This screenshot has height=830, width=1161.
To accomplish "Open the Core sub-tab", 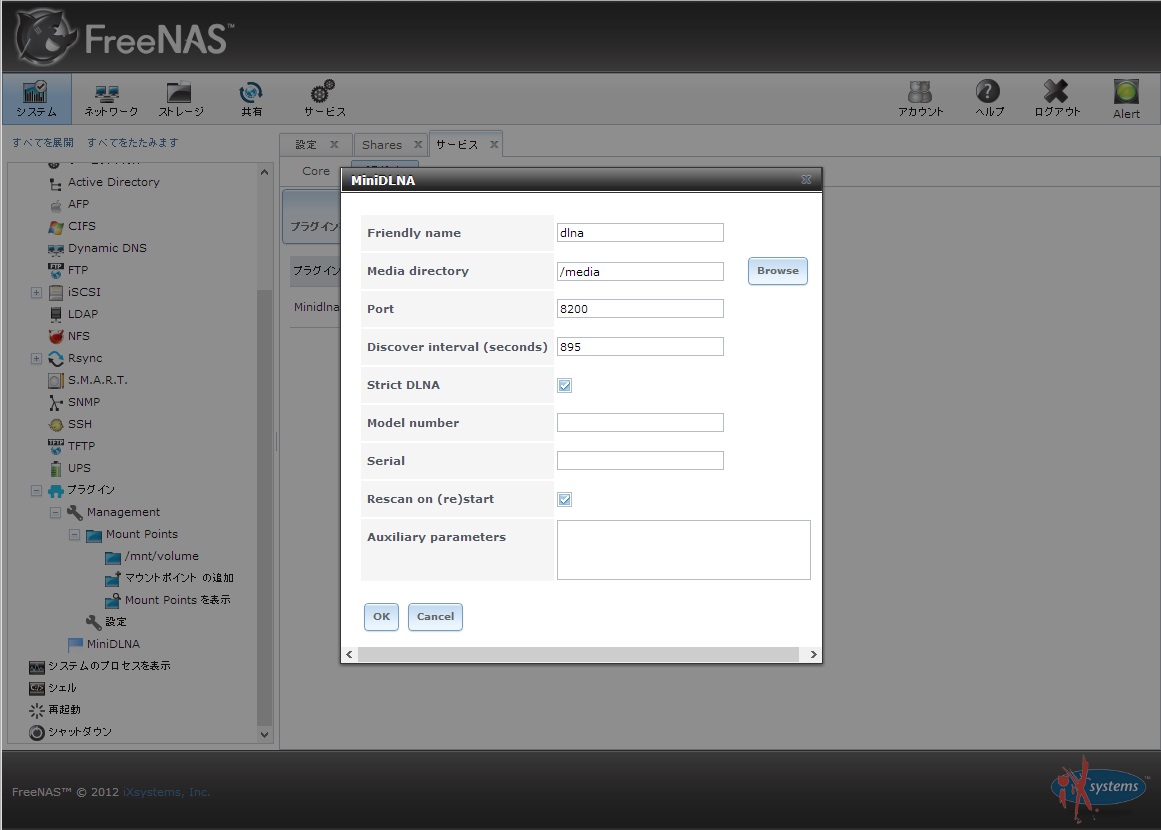I will click(316, 171).
